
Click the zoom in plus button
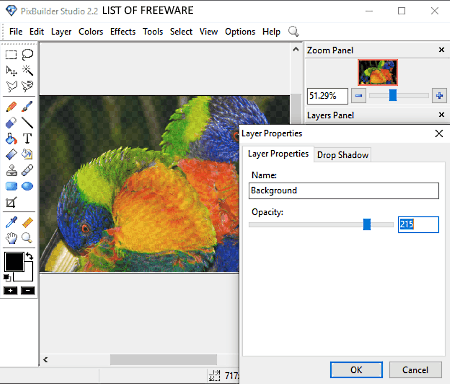click(439, 96)
